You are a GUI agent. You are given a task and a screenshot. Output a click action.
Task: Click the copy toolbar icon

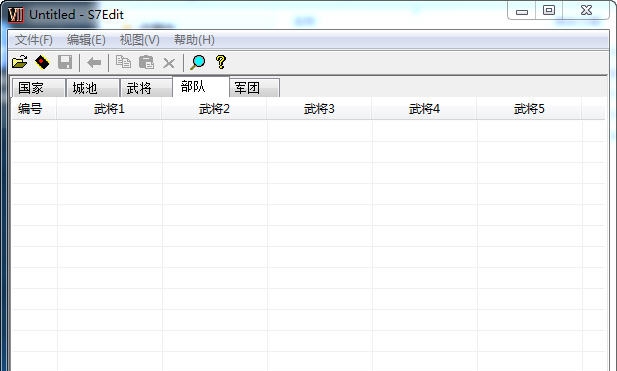click(x=123, y=62)
